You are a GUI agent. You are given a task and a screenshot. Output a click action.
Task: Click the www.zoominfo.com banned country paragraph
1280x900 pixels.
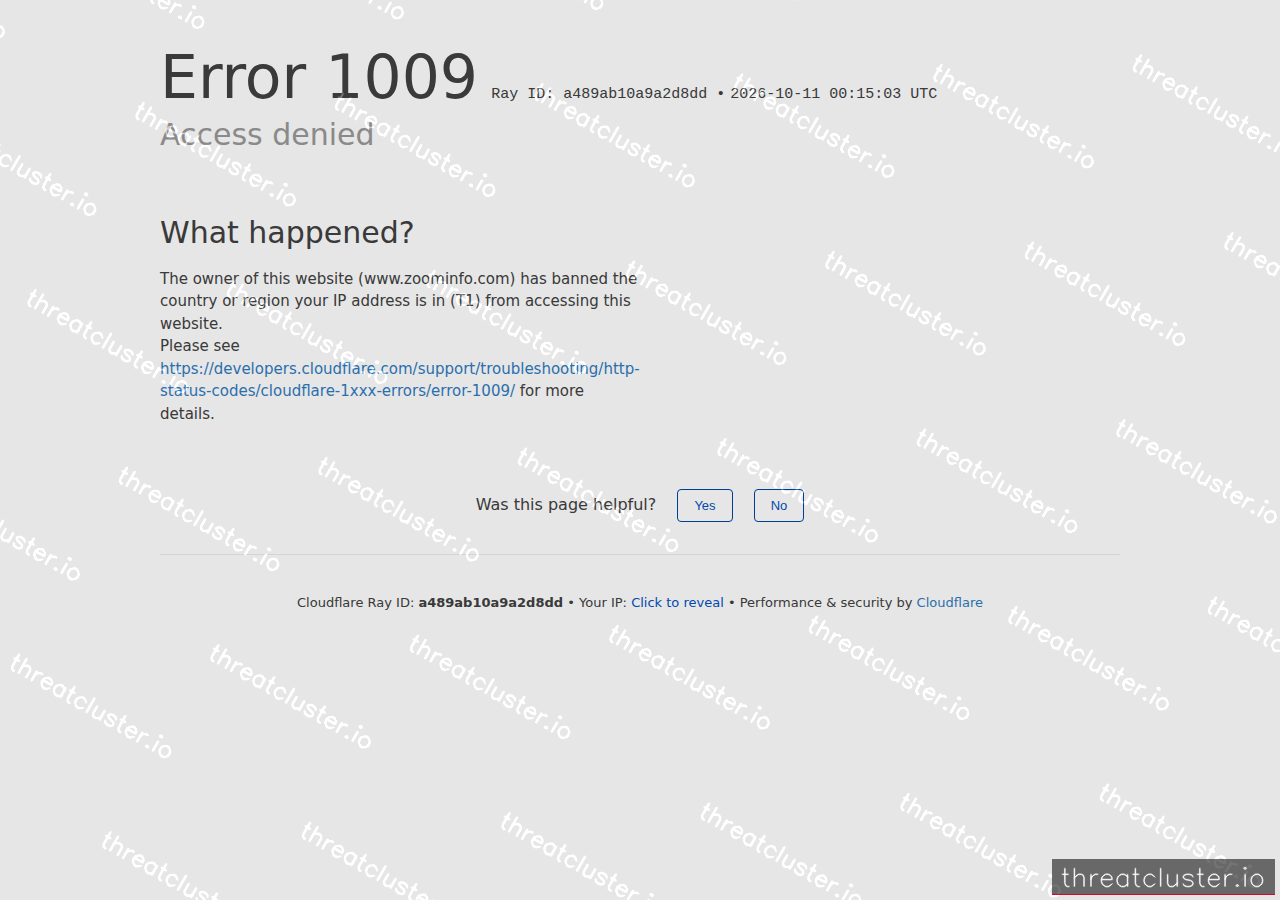[x=399, y=301]
